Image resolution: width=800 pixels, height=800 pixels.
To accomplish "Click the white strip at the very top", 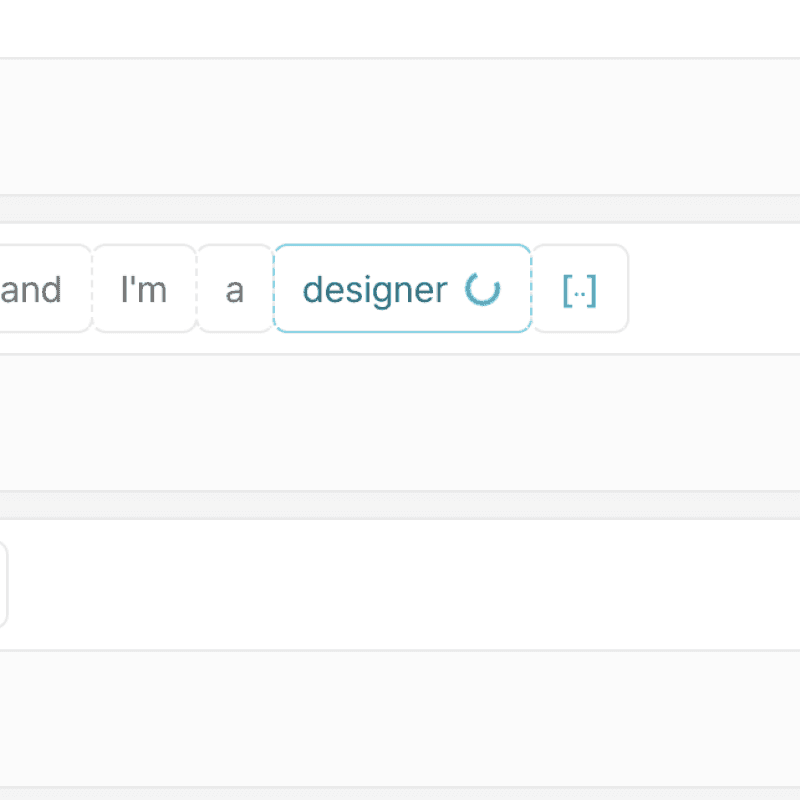I will tap(400, 28).
